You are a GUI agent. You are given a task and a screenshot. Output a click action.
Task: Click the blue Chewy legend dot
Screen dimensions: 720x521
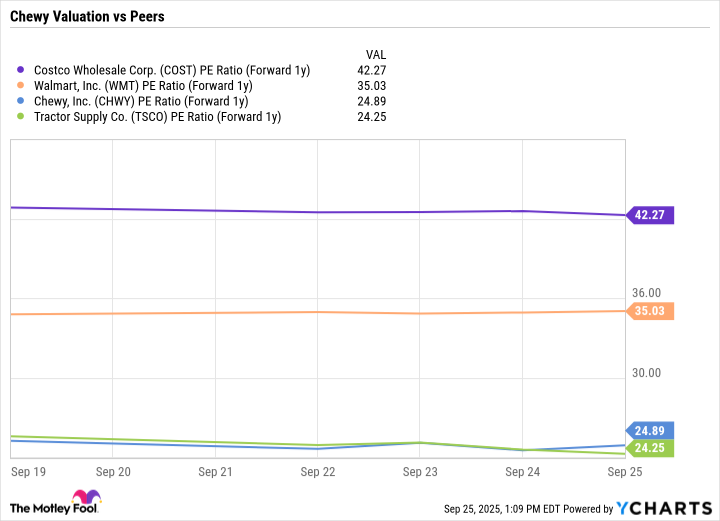22,101
